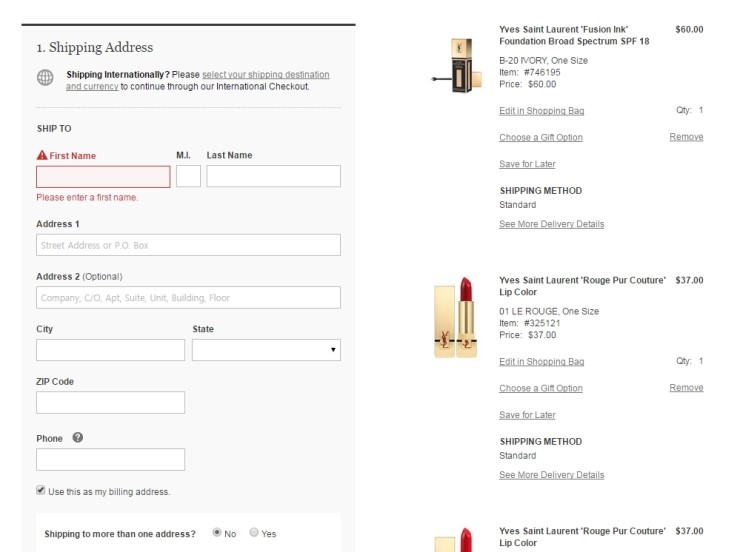Save the Fusion Ink foundation for later
The image size is (740, 552).
[x=527, y=164]
